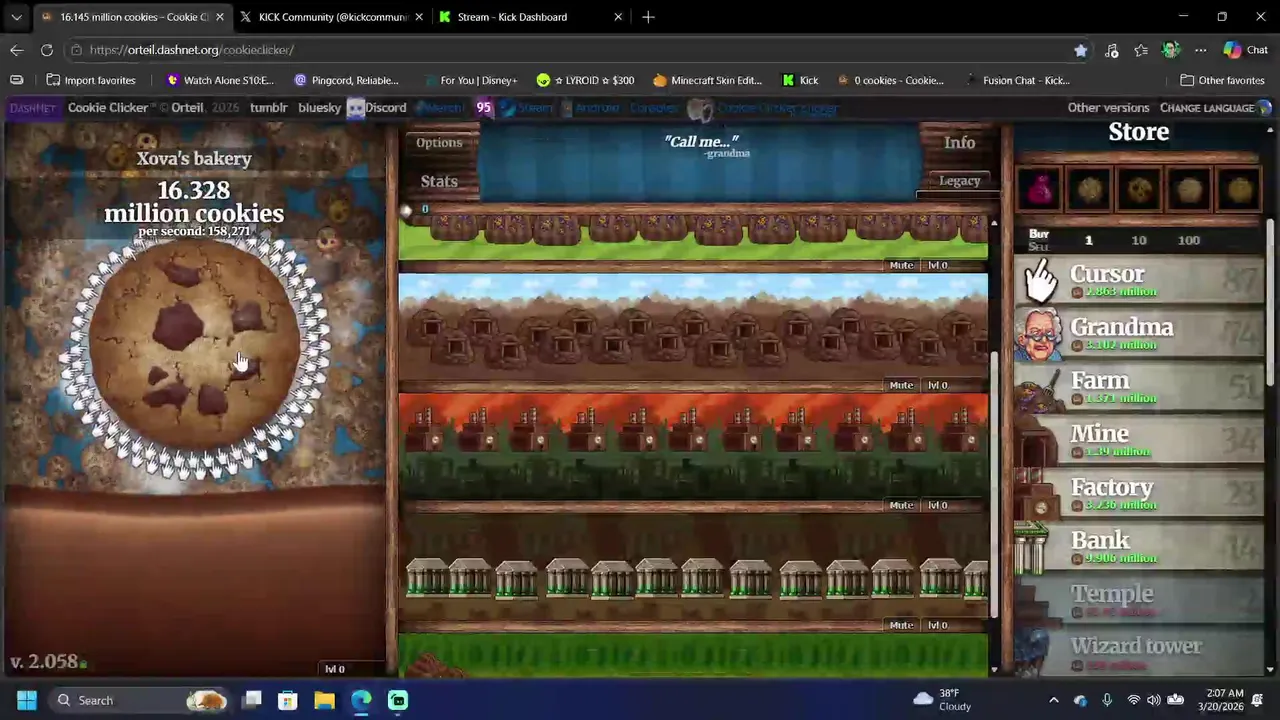1280x720 pixels.
Task: Select the locked Temple building
Action: click(x=1138, y=600)
